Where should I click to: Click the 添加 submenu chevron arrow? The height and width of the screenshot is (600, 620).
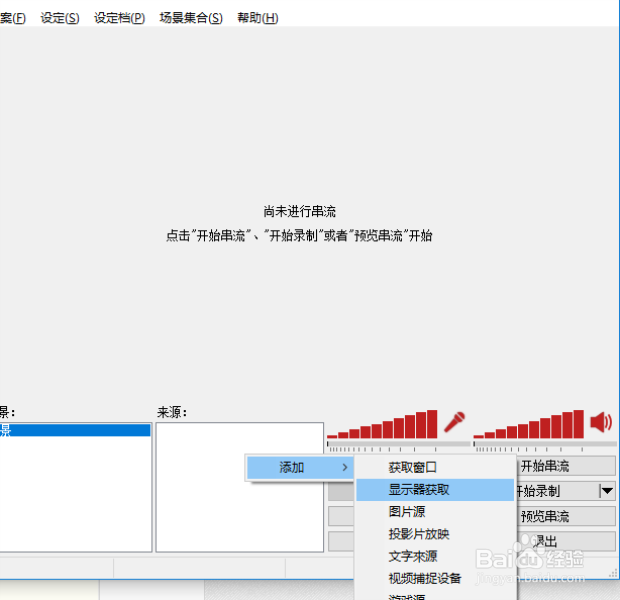point(345,468)
